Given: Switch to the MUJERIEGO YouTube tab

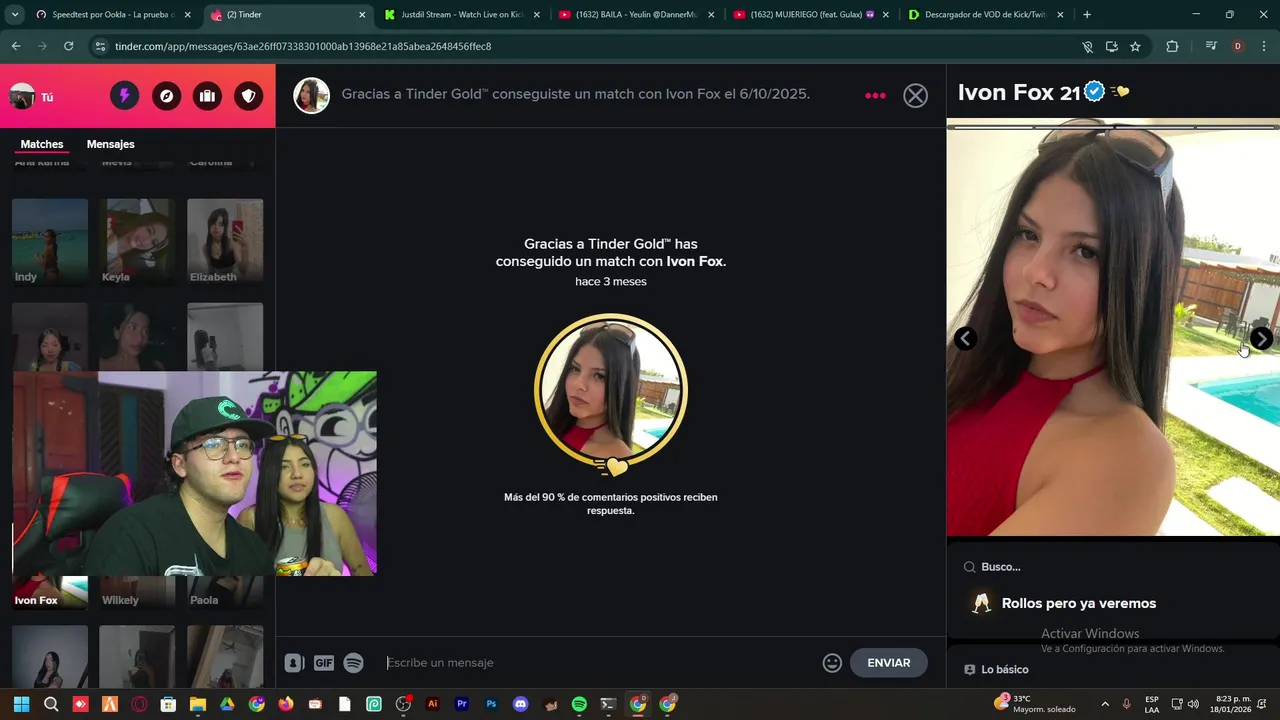Looking at the screenshot, I should pyautogui.click(x=811, y=15).
